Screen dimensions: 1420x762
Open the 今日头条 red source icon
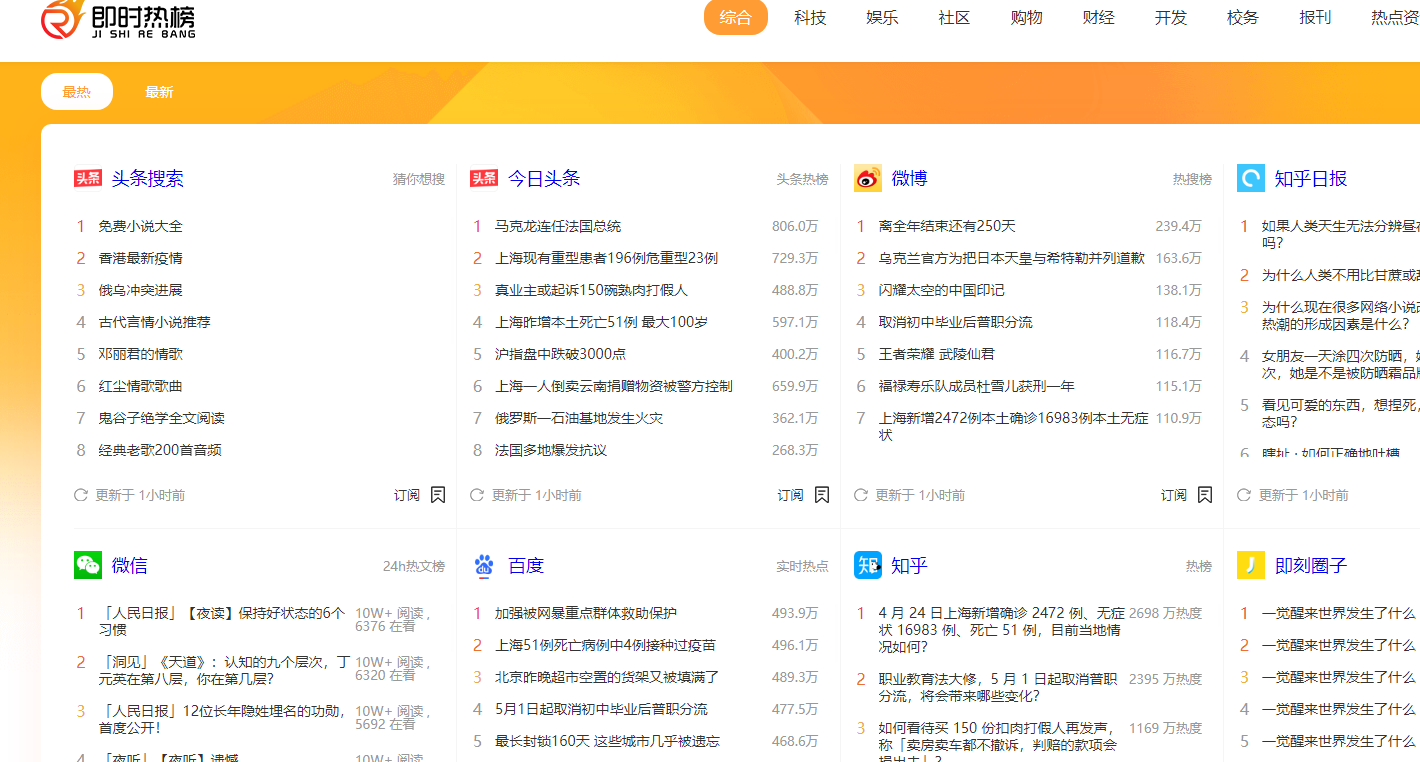[x=484, y=178]
